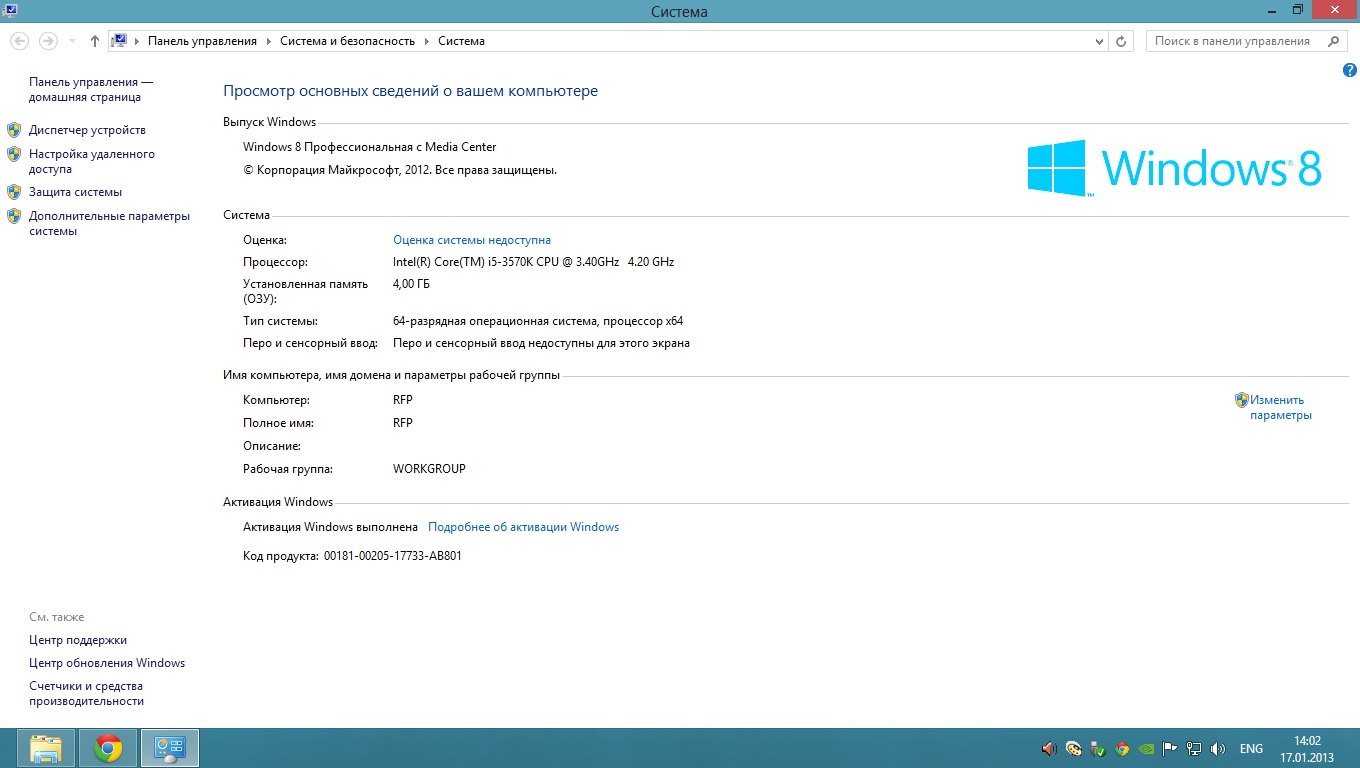Refresh the page with the refresh button
1360x768 pixels.
tap(1121, 42)
